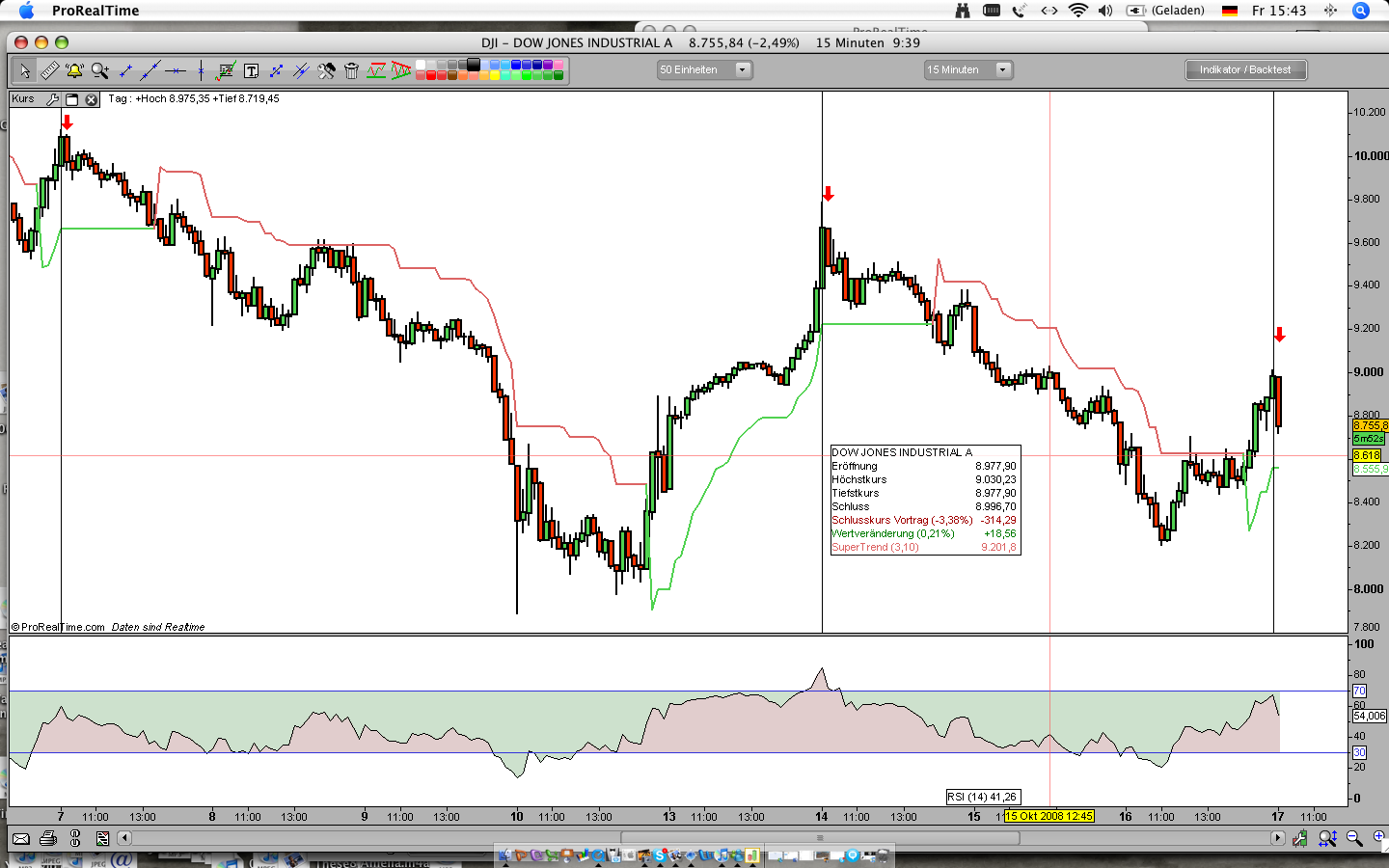Open the alarm bell alert tool
This screenshot has height=868, width=1389.
(x=74, y=70)
